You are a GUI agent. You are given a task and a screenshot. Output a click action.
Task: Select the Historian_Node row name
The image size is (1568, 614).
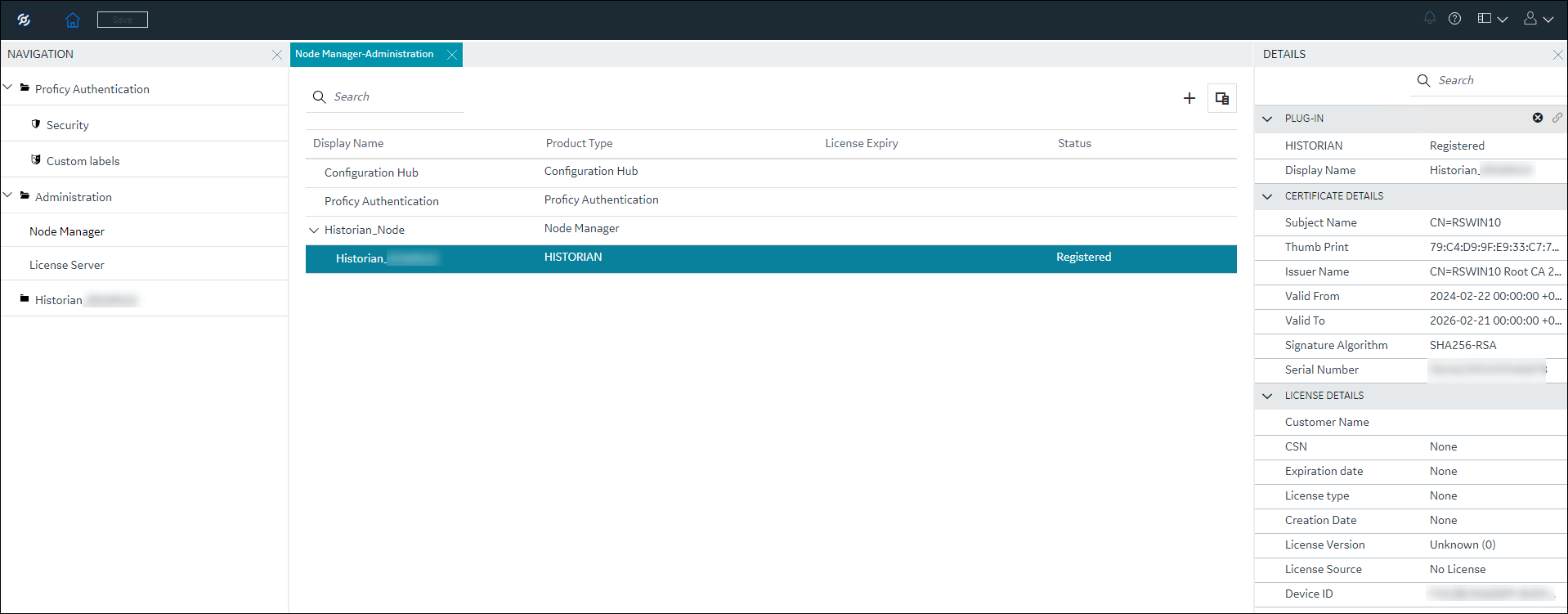[365, 230]
